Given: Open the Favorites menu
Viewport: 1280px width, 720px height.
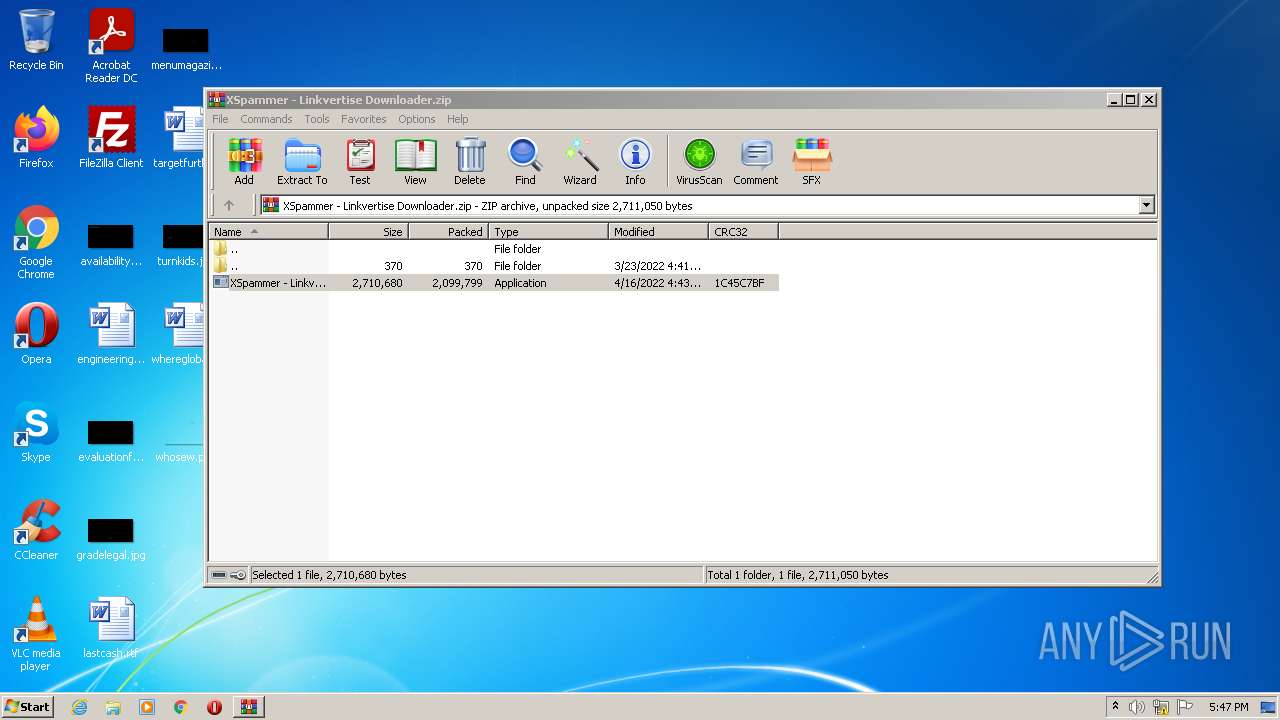Looking at the screenshot, I should tap(364, 119).
